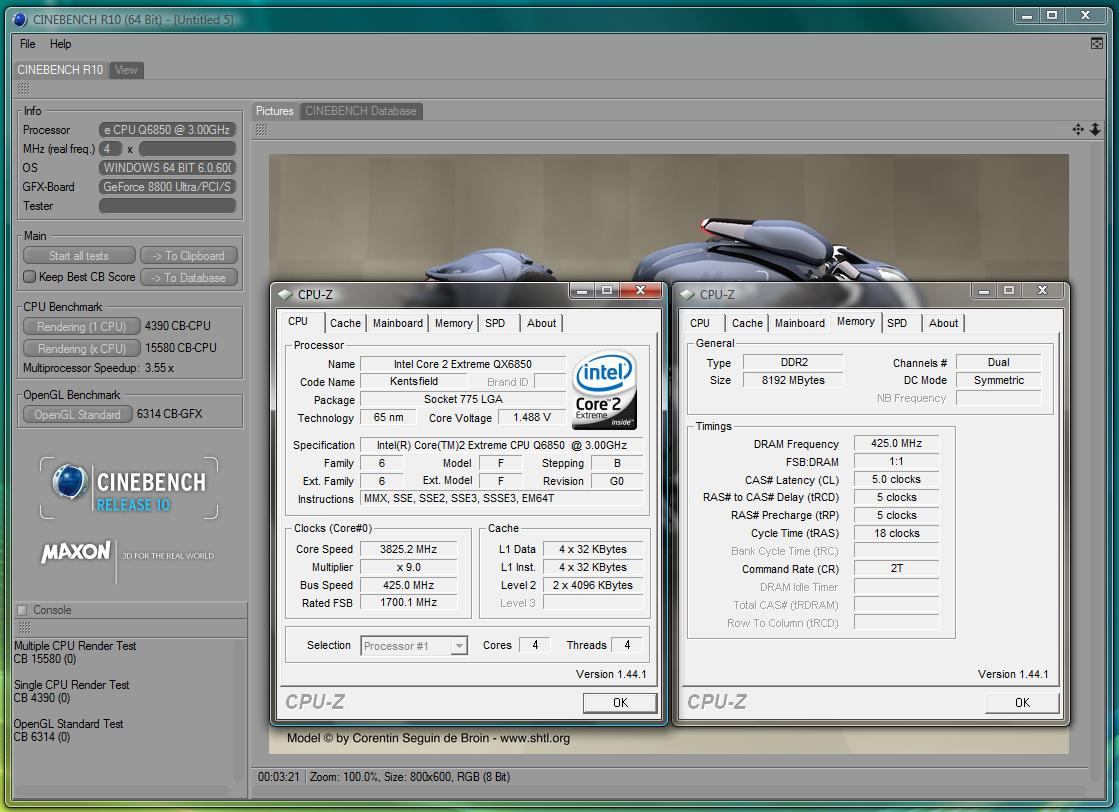Click the MAXON logo
The height and width of the screenshot is (812, 1119).
pos(76,552)
